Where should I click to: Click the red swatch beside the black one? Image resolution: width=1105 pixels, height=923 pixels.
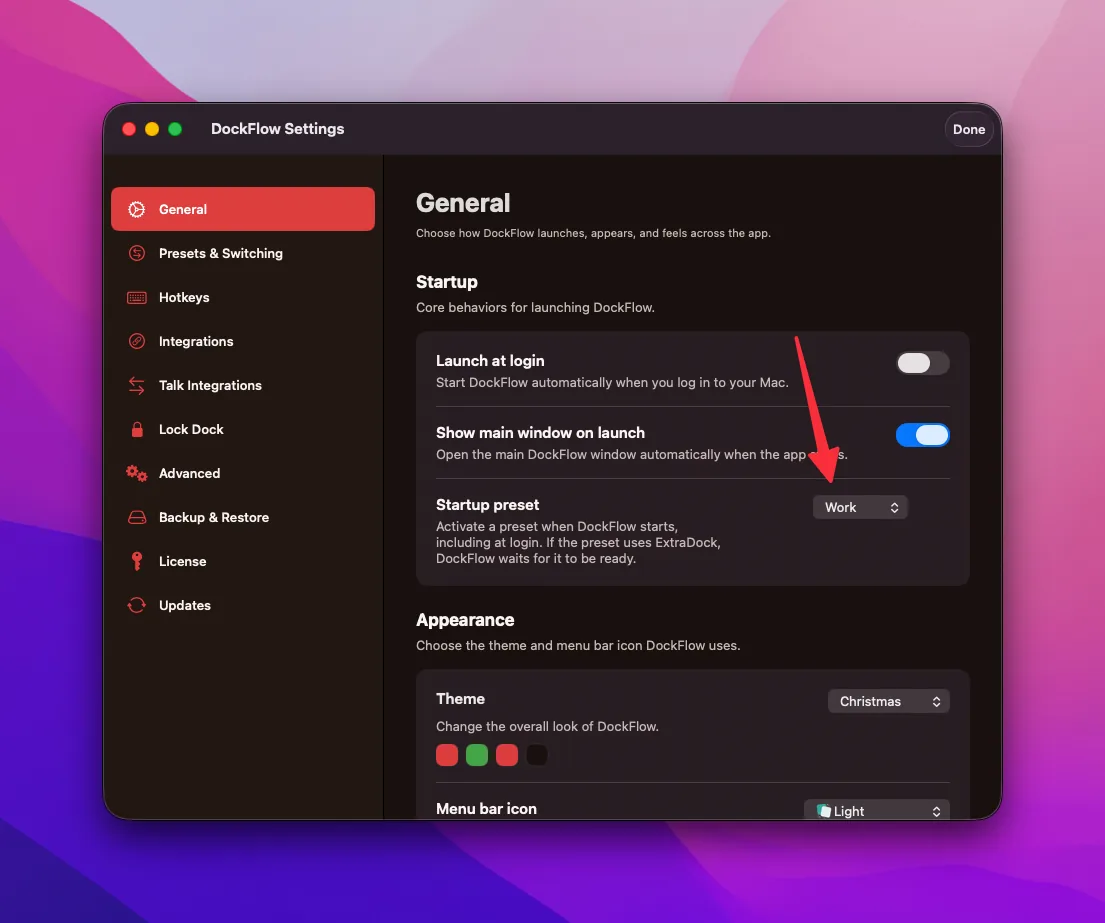tap(507, 755)
